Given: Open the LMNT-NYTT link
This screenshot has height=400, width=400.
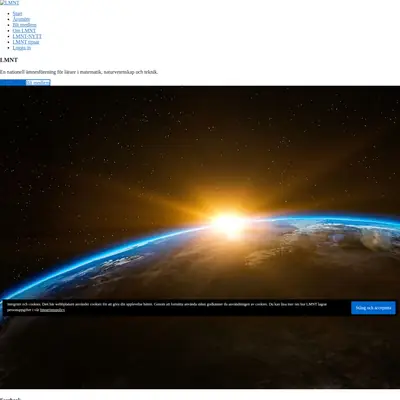Looking at the screenshot, I should click(27, 36).
